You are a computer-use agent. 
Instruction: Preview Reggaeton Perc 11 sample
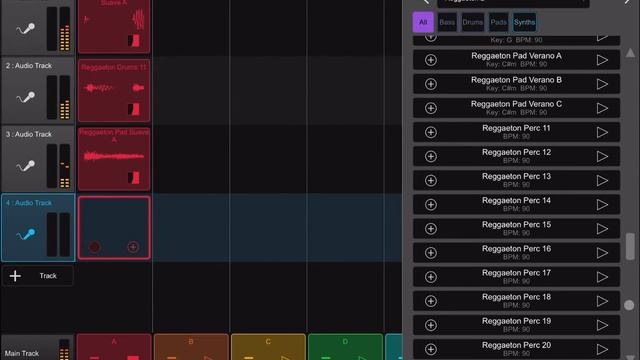602,132
